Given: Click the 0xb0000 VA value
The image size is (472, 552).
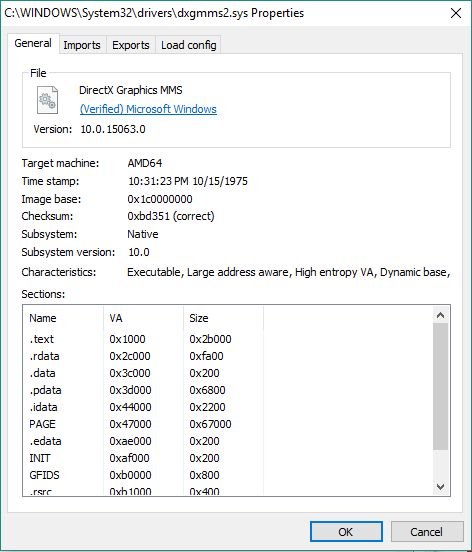Looking at the screenshot, I should point(130,475).
